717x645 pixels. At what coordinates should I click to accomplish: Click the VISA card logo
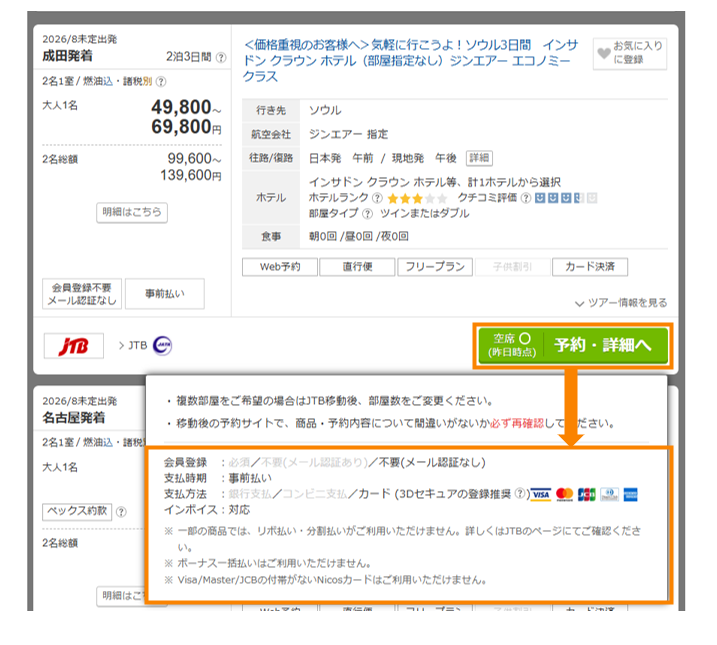[541, 494]
